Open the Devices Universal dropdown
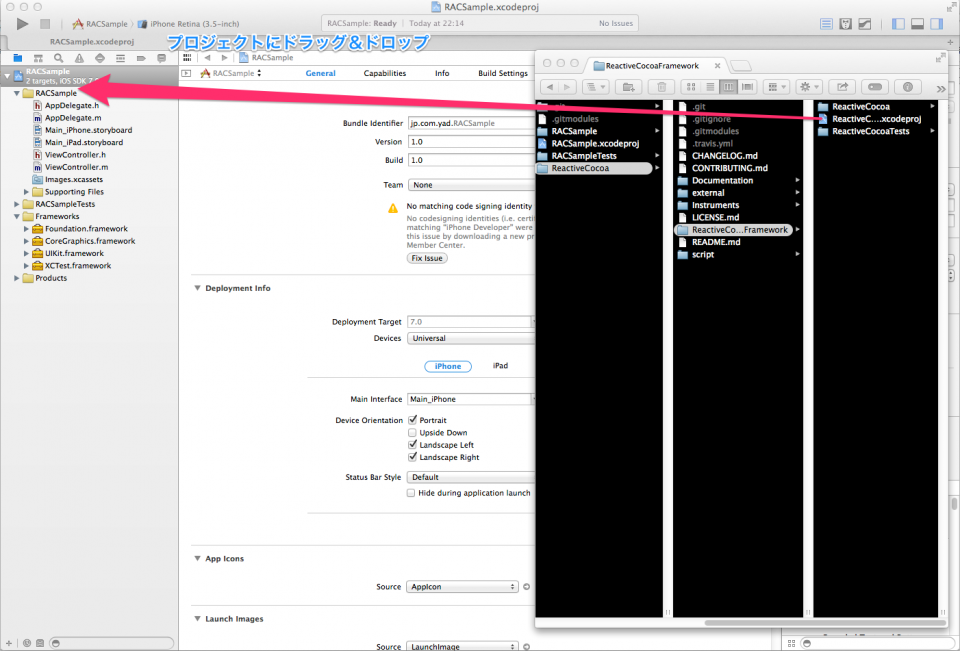Image resolution: width=960 pixels, height=651 pixels. tap(470, 337)
